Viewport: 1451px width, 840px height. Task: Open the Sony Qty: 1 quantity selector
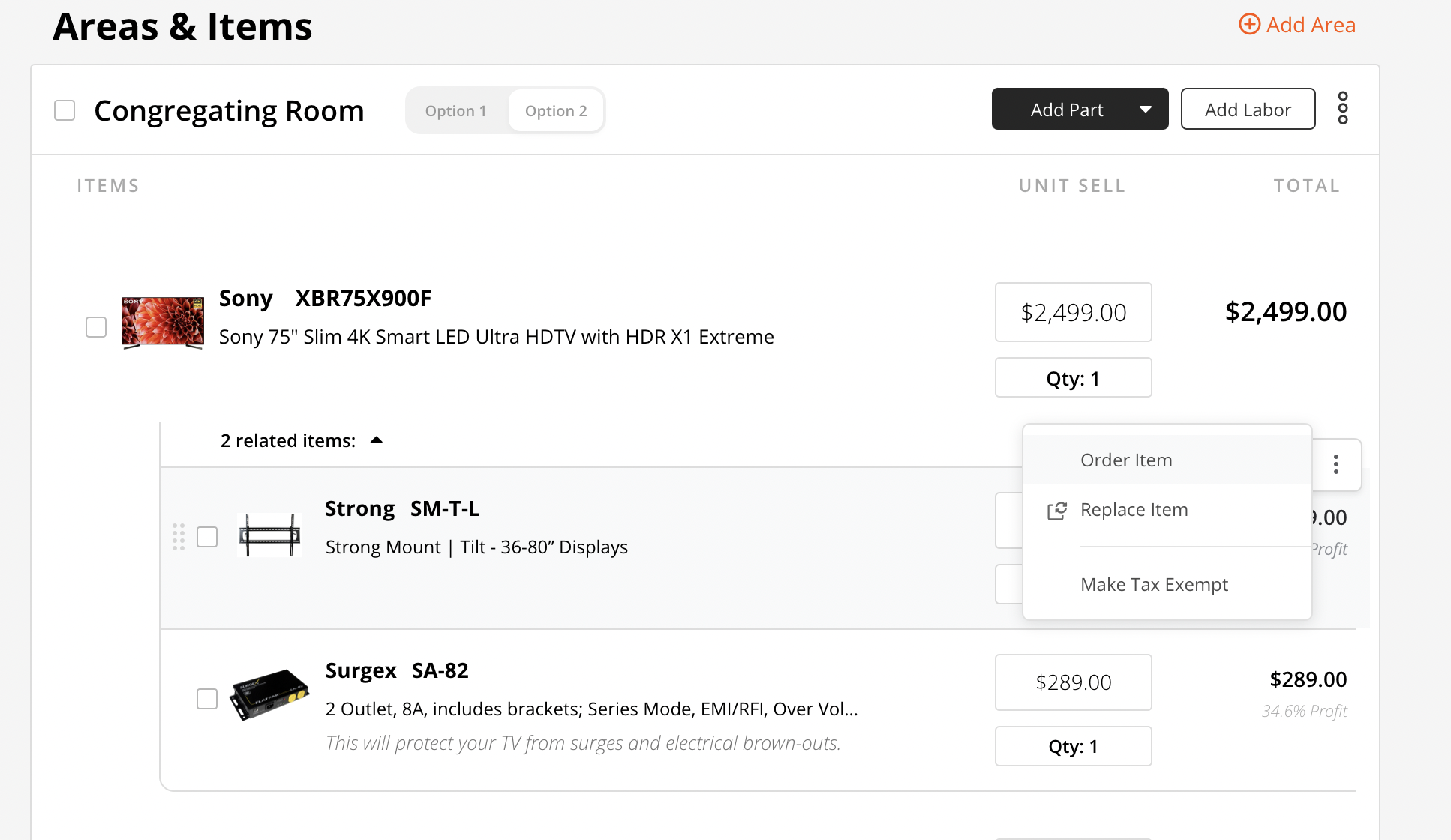tap(1074, 378)
